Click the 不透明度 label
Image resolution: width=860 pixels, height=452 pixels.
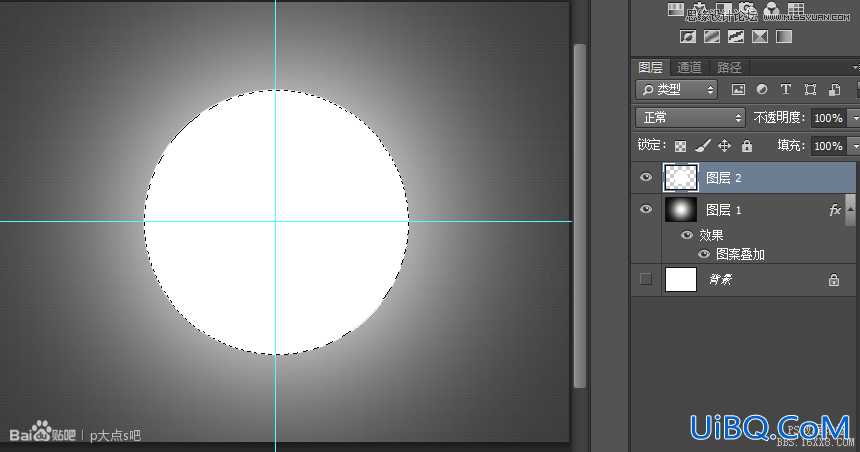779,117
